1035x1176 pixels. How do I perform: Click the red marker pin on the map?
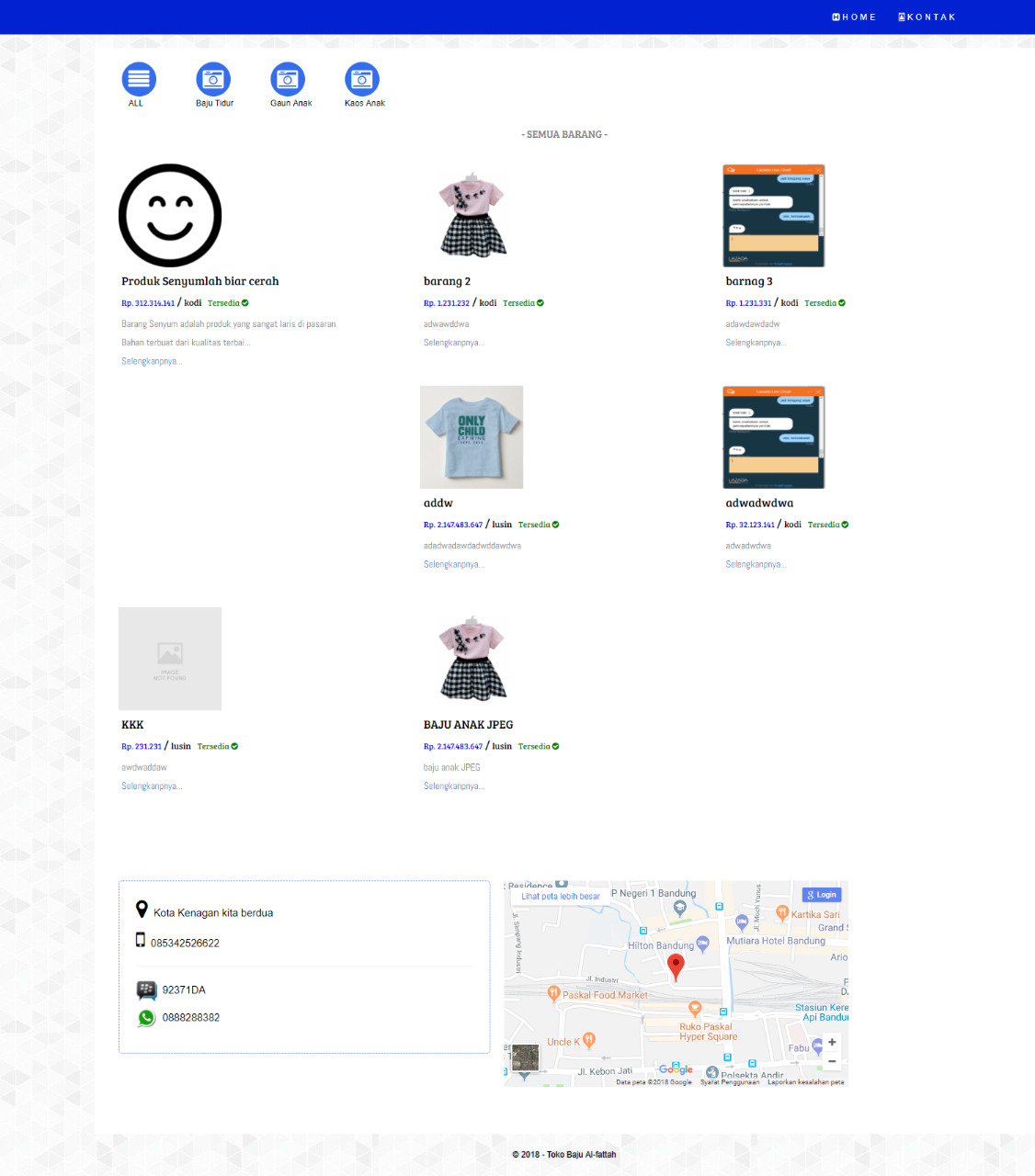coord(676,967)
